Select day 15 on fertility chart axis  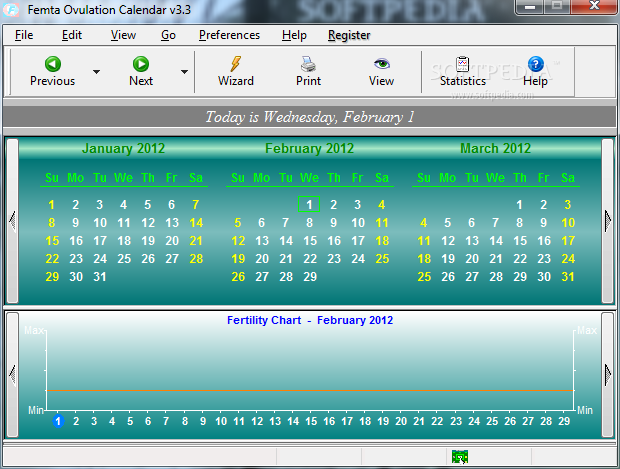311,421
